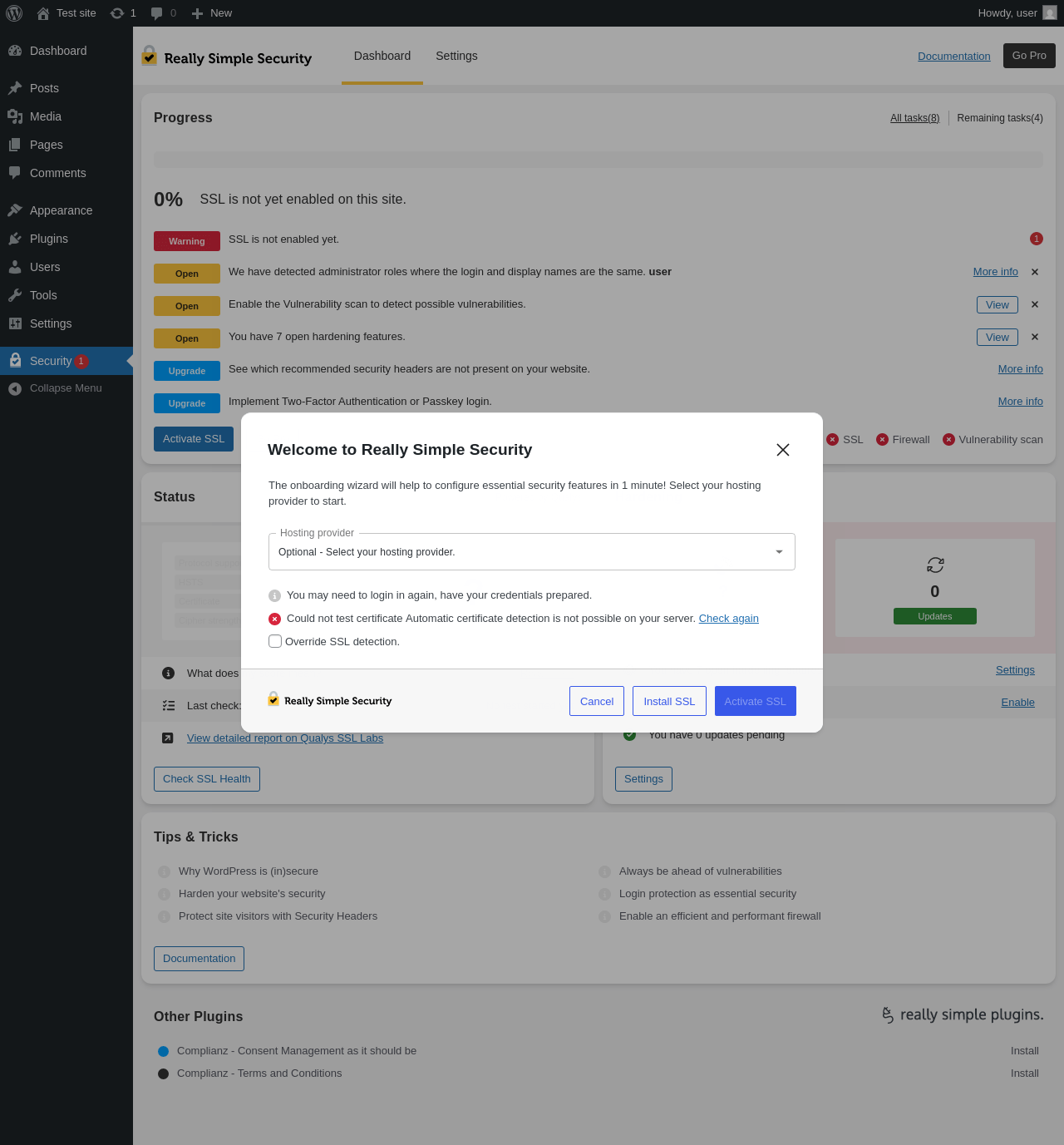This screenshot has width=1064, height=1145.
Task: Open More info for security headers
Action: coord(1021,369)
